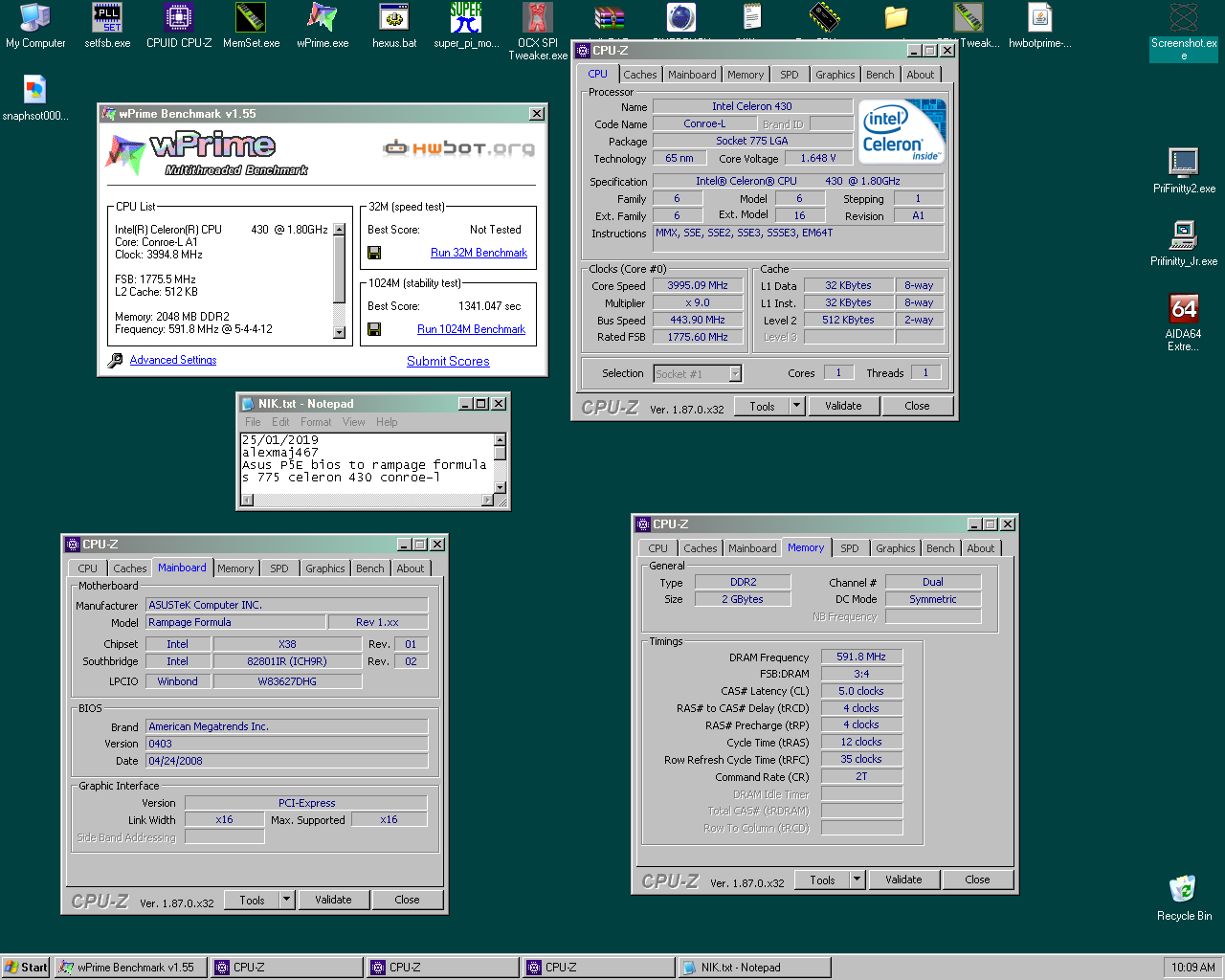Select the WinRAR books icon on desktop
Viewport: 1225px width, 980px height.
coord(610,17)
